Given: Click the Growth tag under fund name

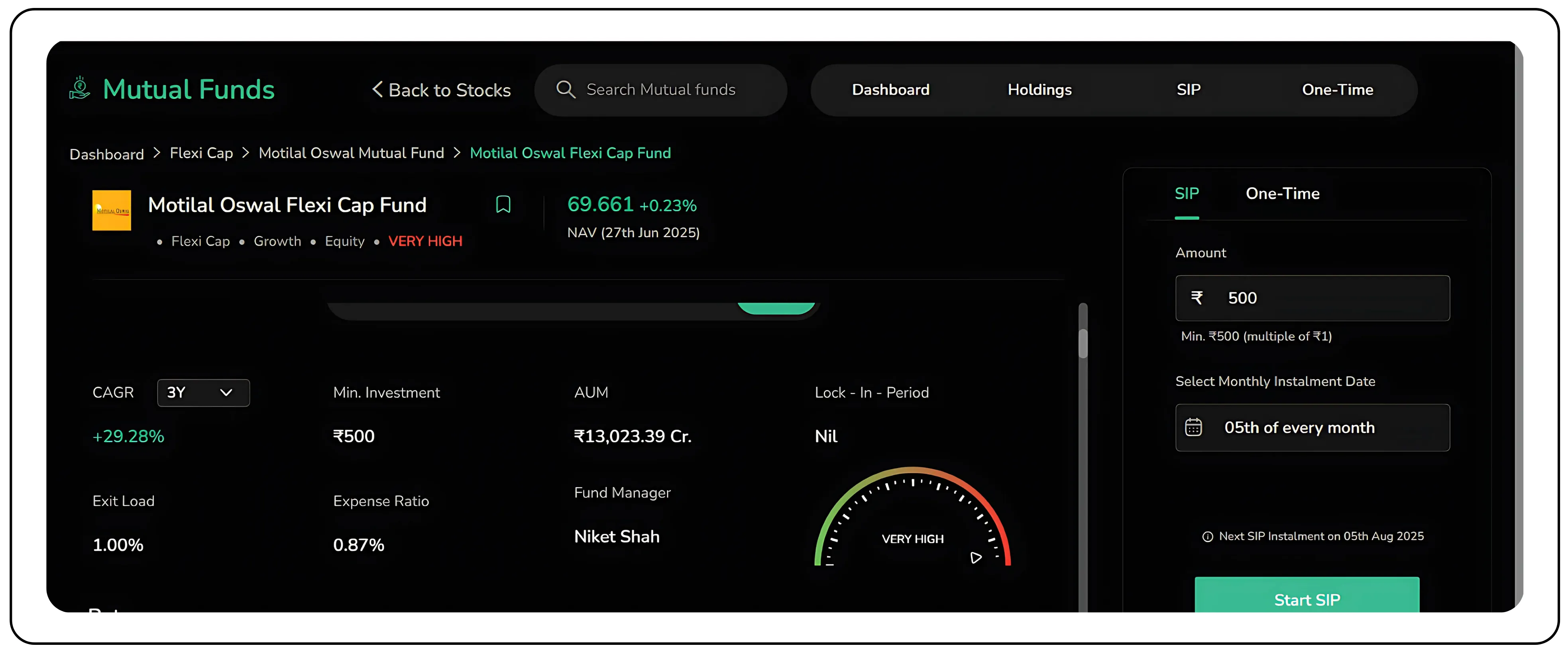Looking at the screenshot, I should tap(277, 241).
